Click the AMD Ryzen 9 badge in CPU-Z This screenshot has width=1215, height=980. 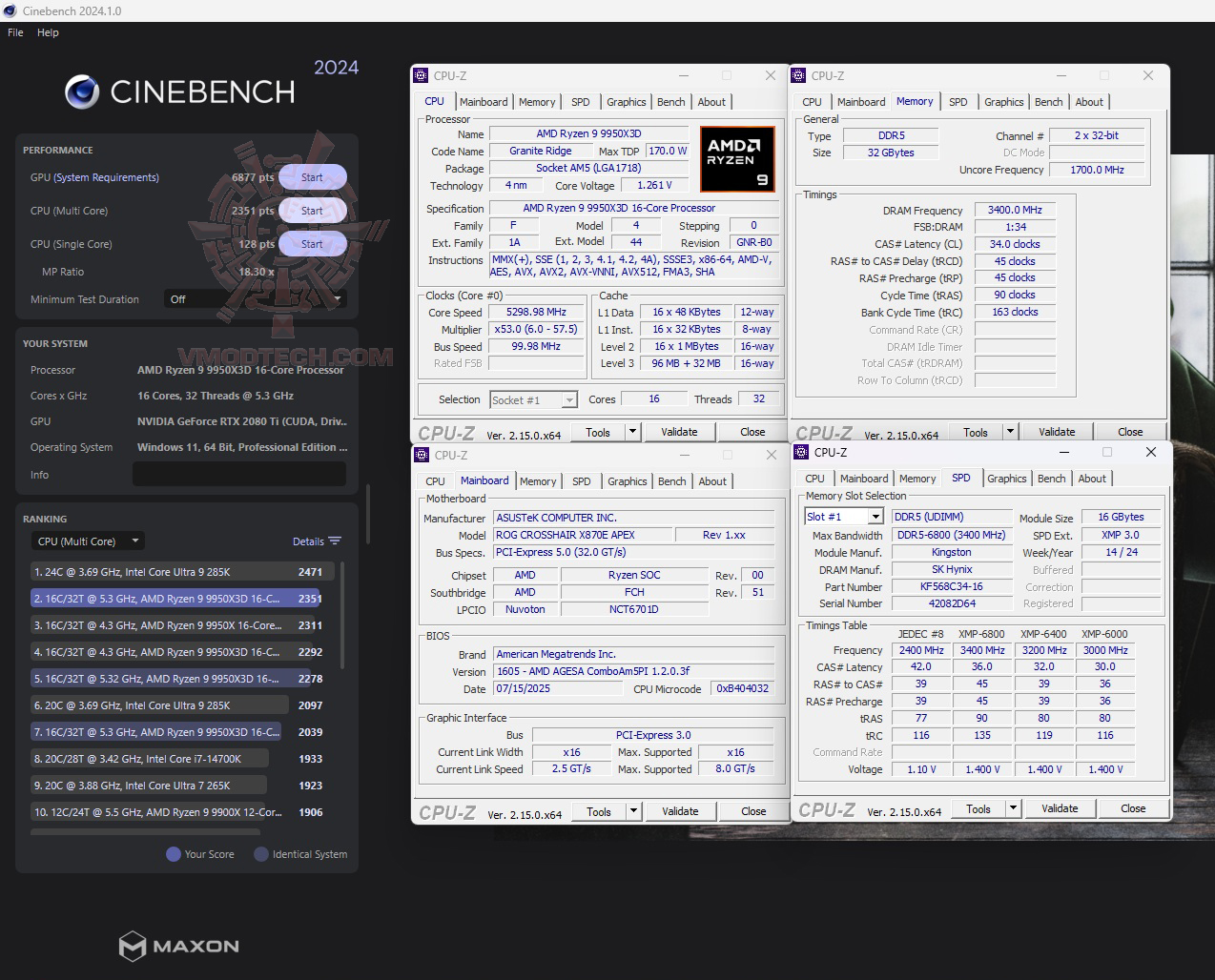pyautogui.click(x=736, y=158)
